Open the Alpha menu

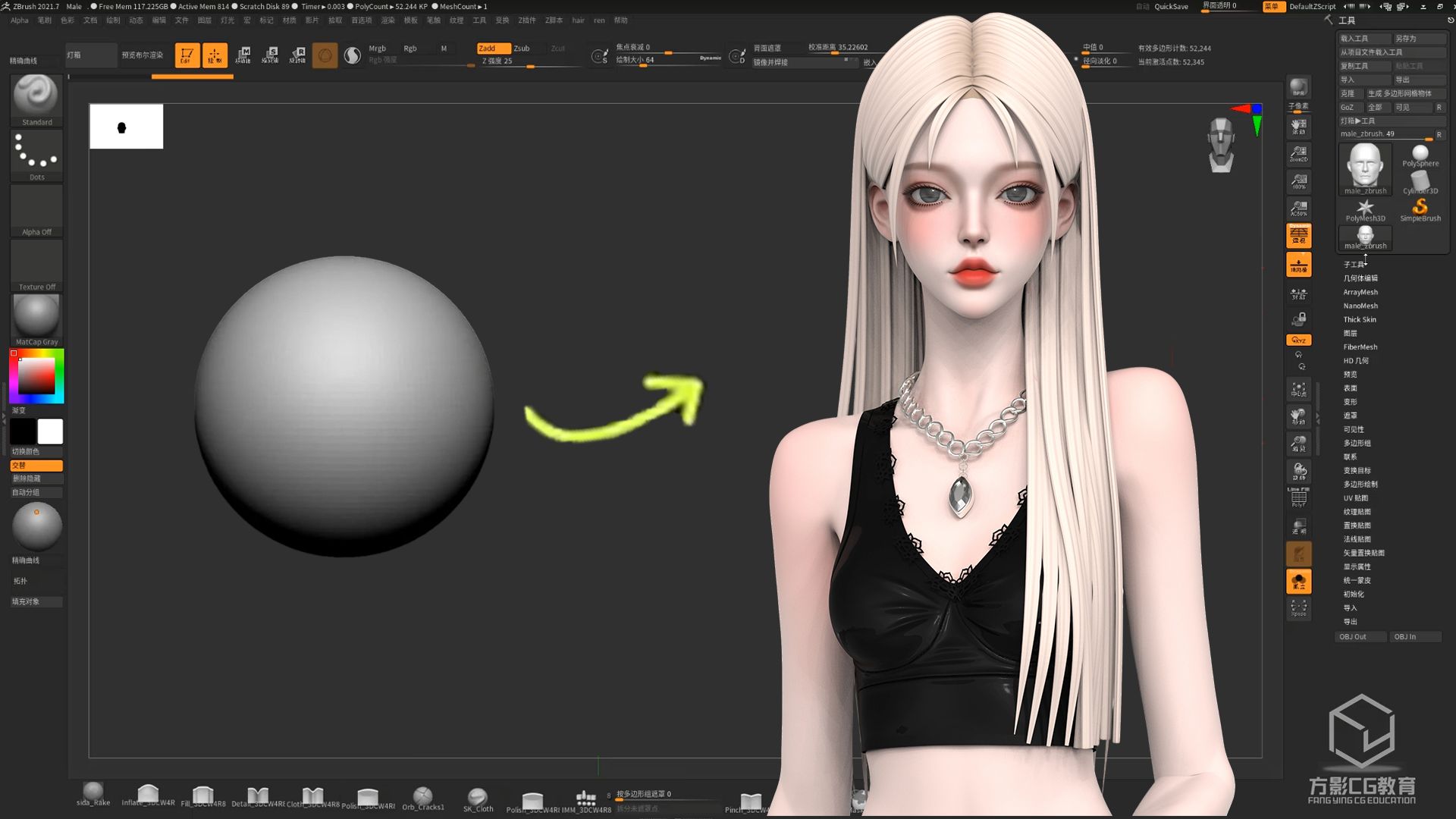point(20,20)
